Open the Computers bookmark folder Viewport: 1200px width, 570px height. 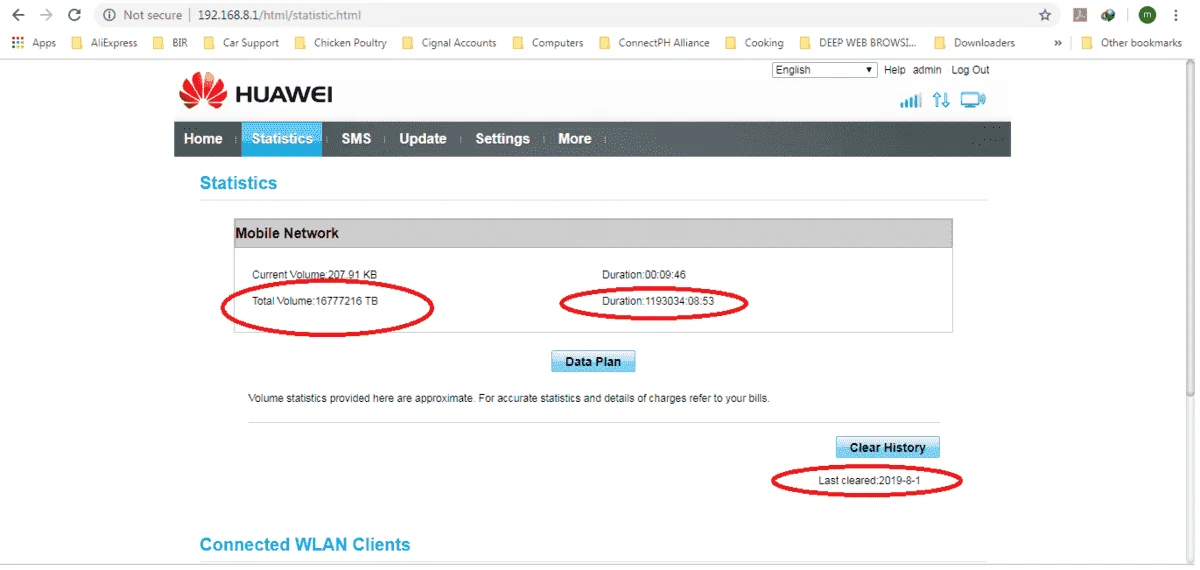[547, 43]
